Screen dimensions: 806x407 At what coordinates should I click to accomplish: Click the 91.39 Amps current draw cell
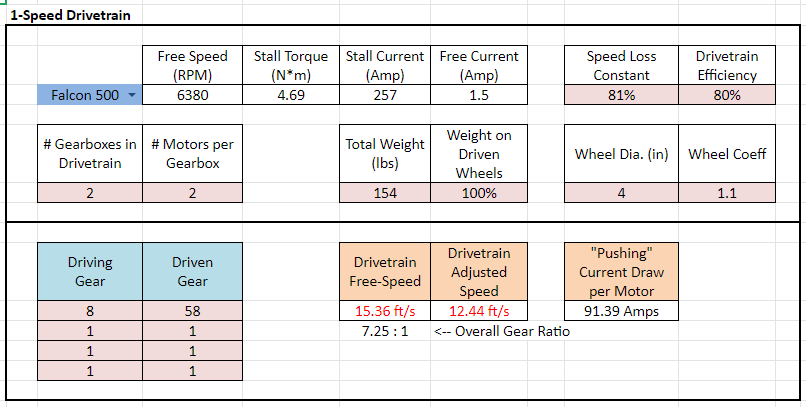[x=621, y=312]
